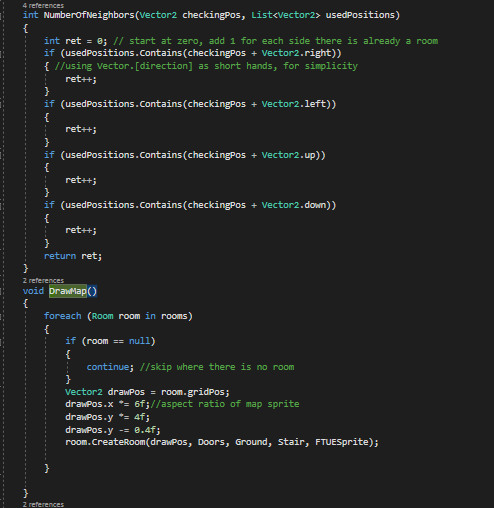494x508 pixels.
Task: Click the 0.4f value on drawPos.y line
Action: click(145, 430)
